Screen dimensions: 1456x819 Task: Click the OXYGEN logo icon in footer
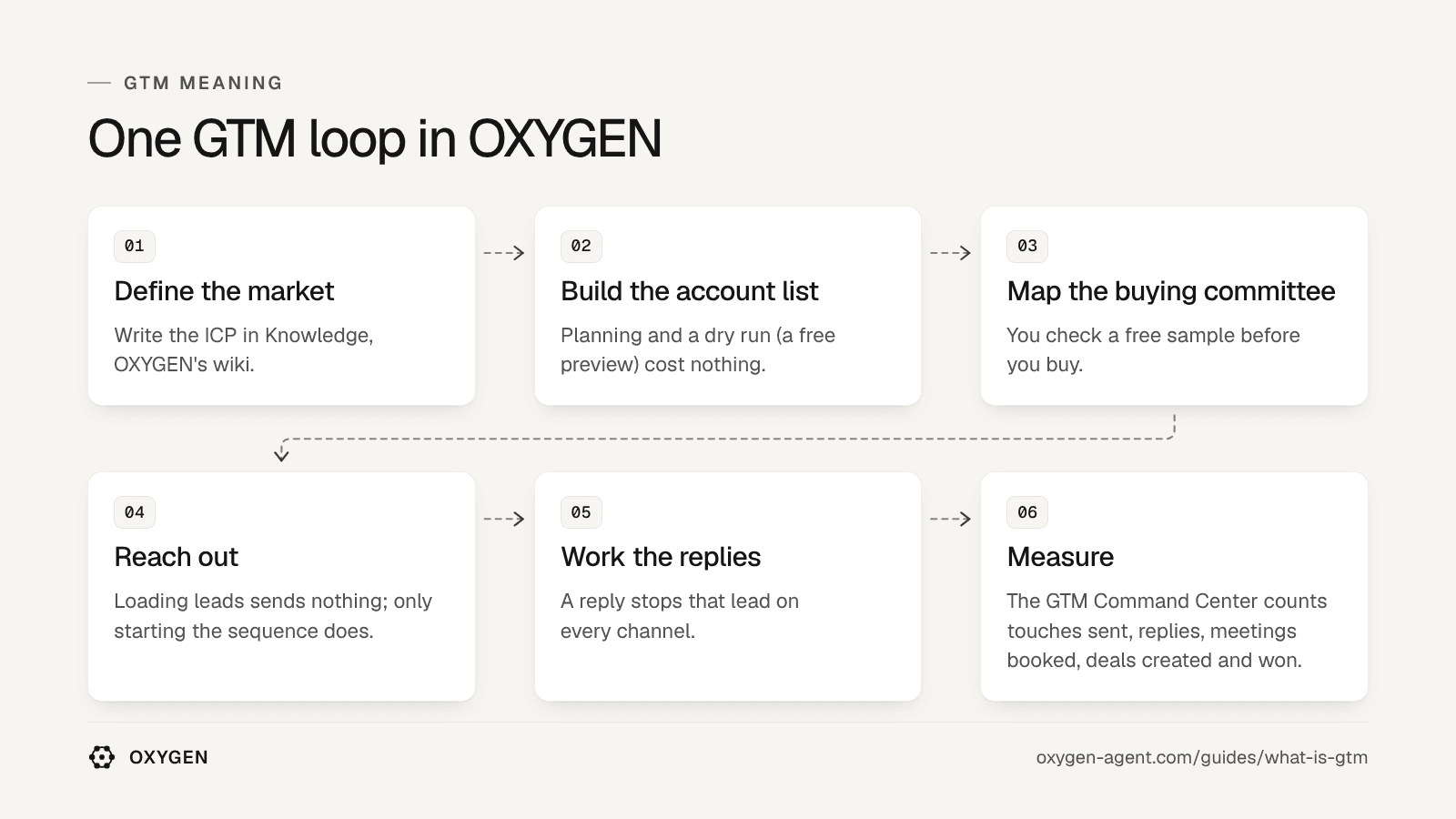coord(102,757)
